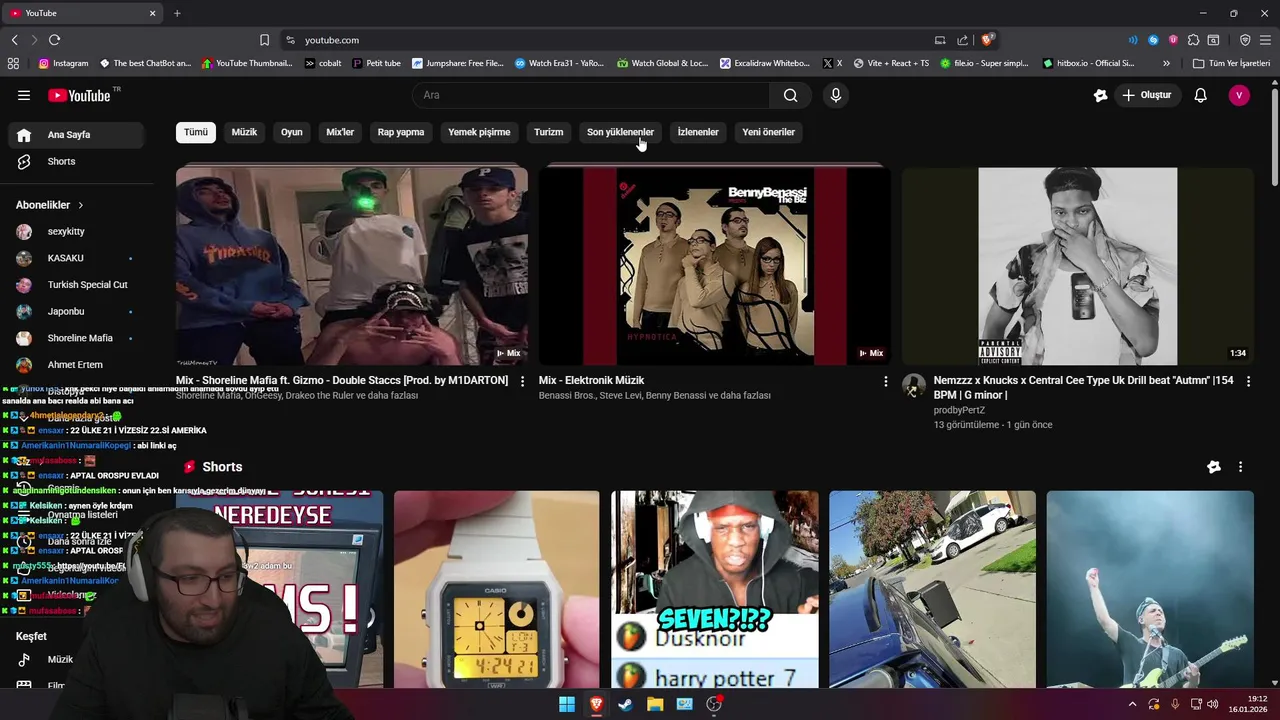This screenshot has width=1280, height=720.
Task: Open the browser main menu
Action: click(x=1265, y=40)
